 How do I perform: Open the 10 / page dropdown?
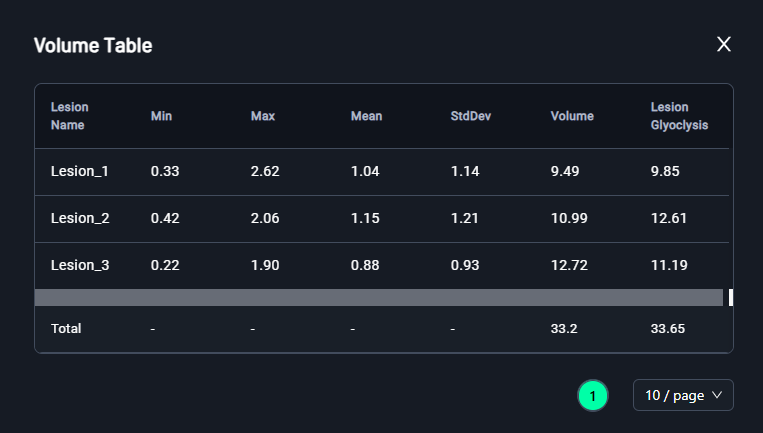(x=683, y=395)
